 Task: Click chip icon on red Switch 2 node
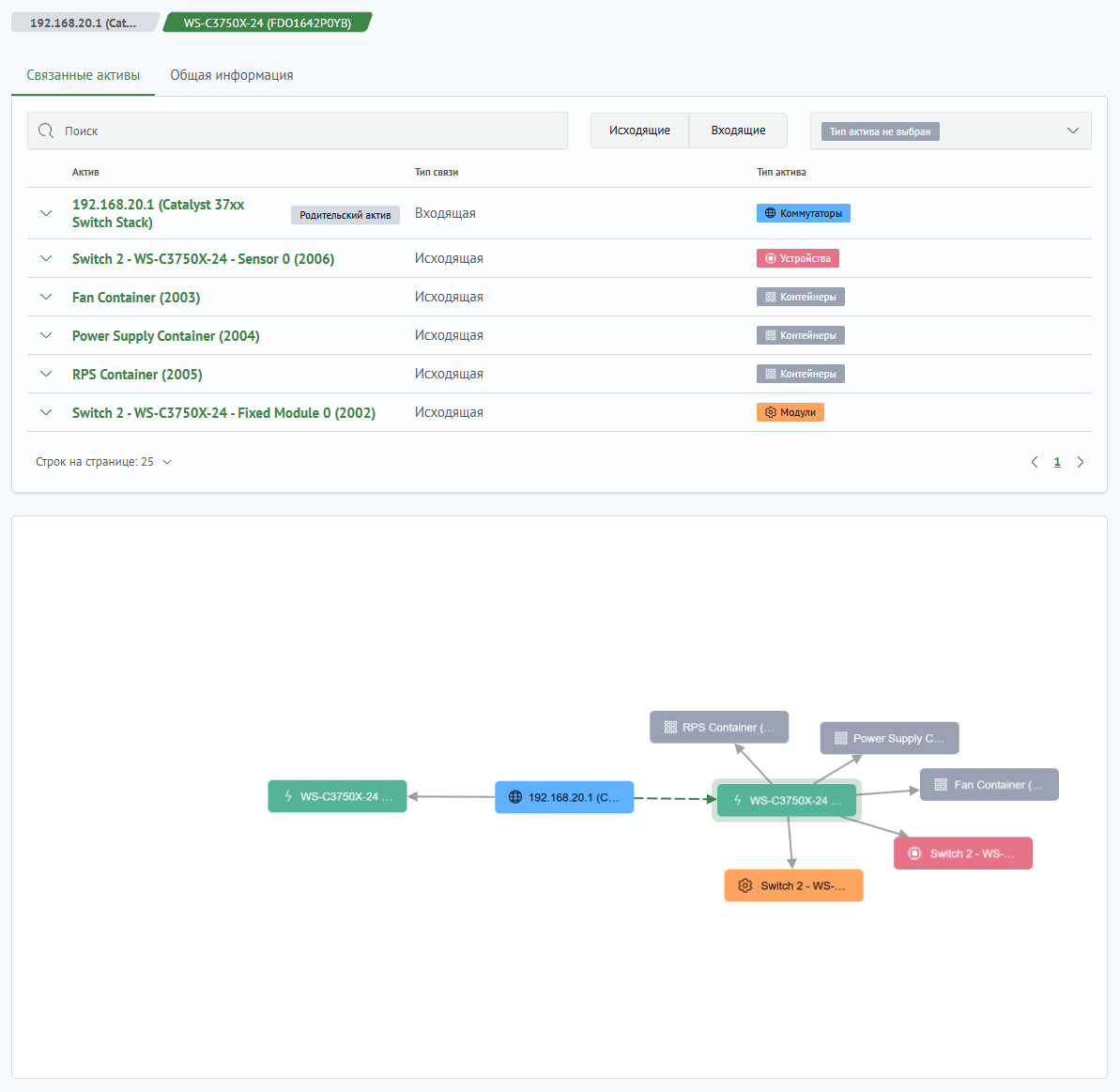point(914,854)
